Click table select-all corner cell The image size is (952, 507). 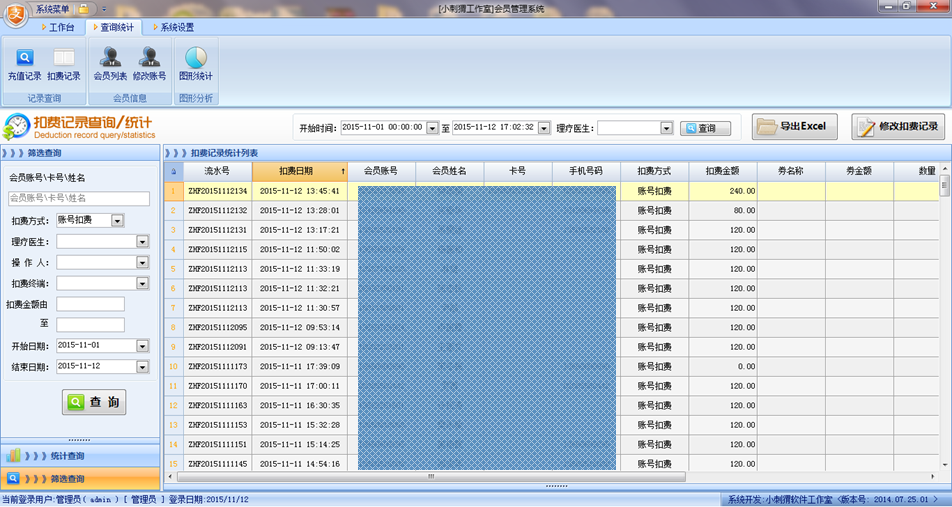coord(174,171)
